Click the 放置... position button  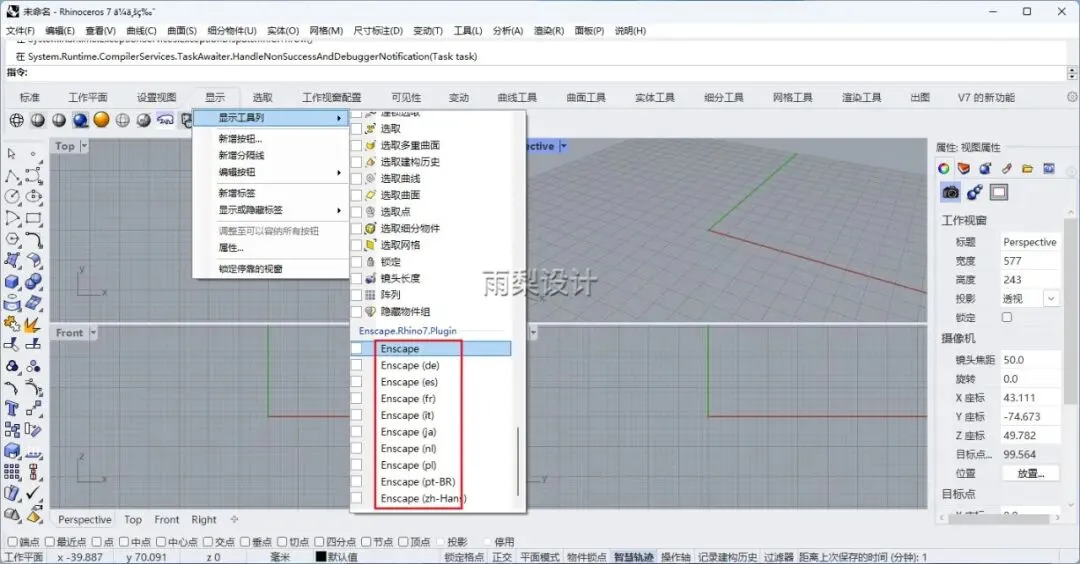coord(1030,473)
